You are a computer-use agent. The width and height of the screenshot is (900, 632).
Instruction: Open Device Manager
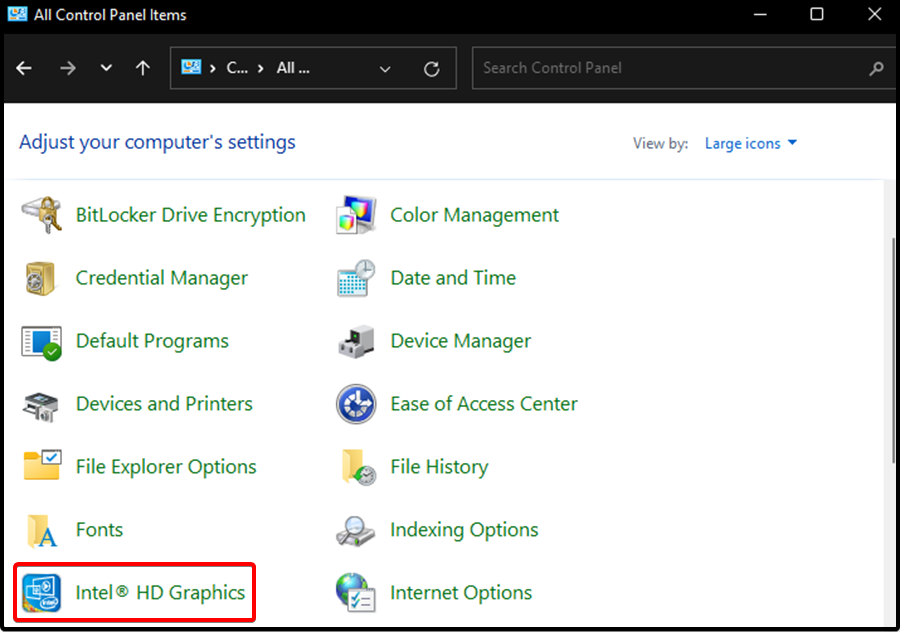point(460,341)
